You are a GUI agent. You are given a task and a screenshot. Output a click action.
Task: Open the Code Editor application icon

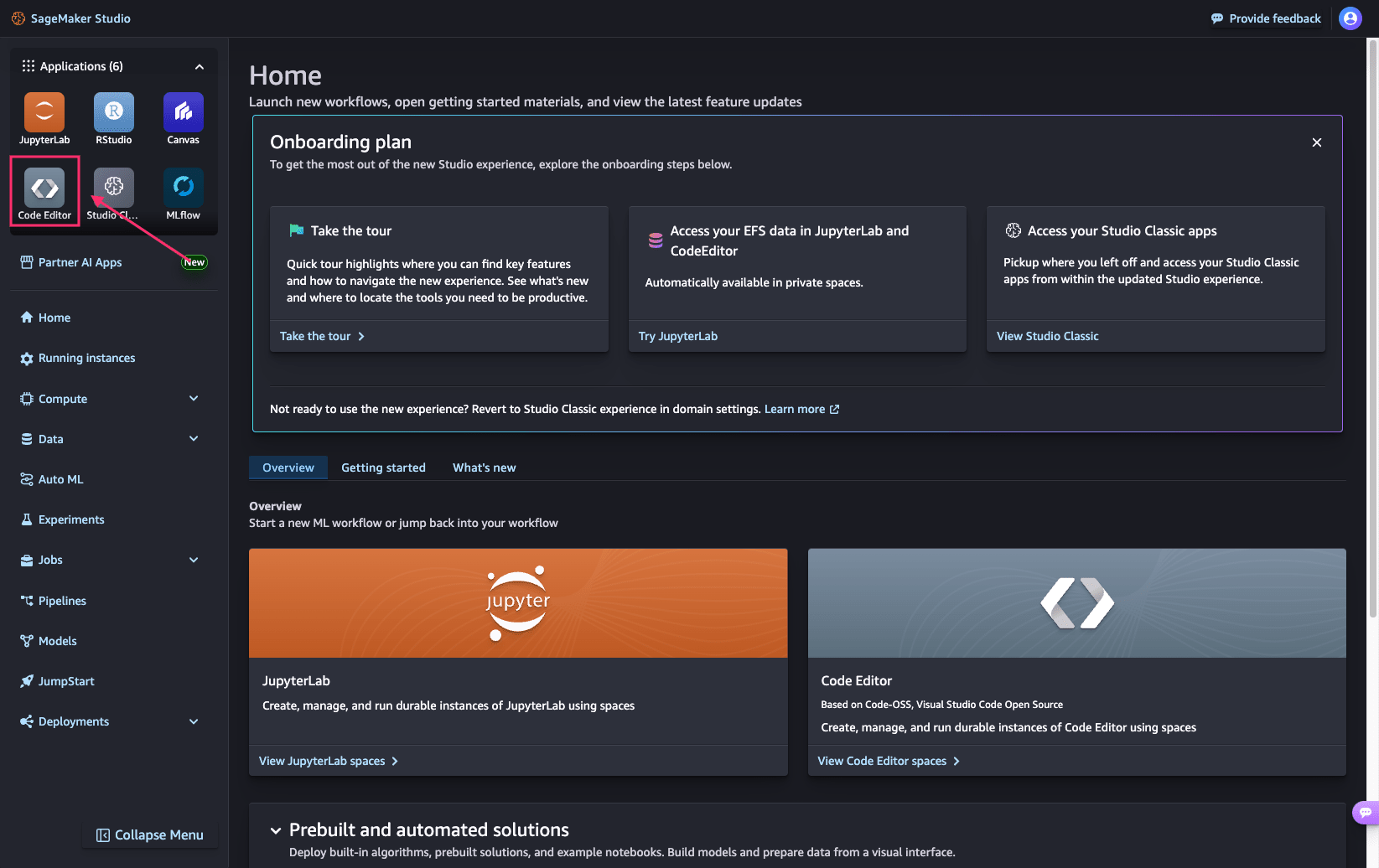pos(44,188)
